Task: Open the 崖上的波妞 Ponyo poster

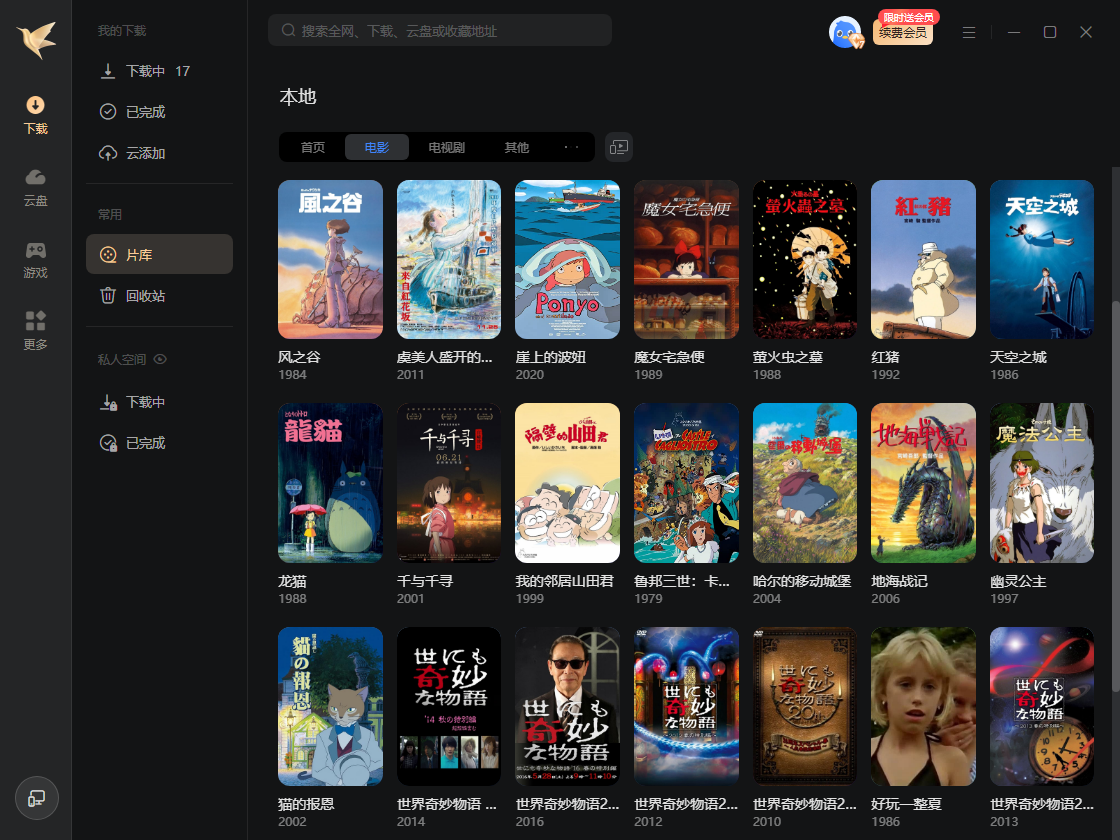Action: click(567, 259)
